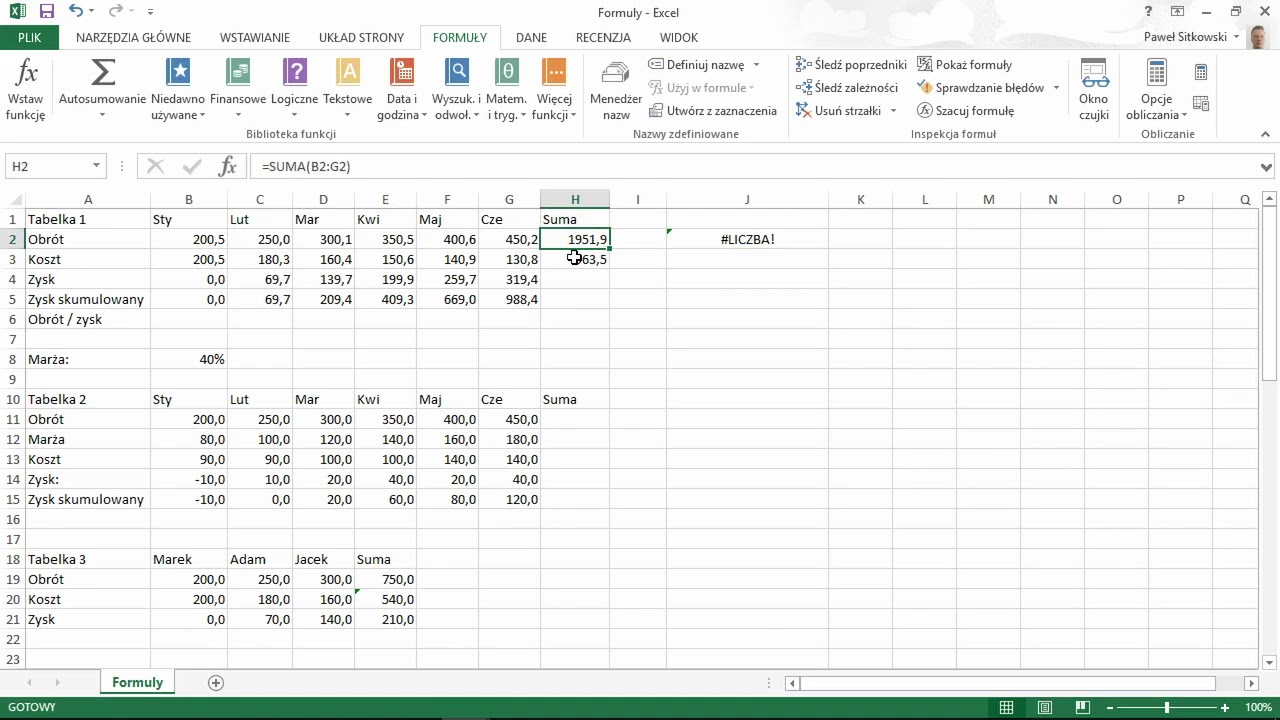Switch to RECENZJA tab
1280x720 pixels.
coord(603,37)
